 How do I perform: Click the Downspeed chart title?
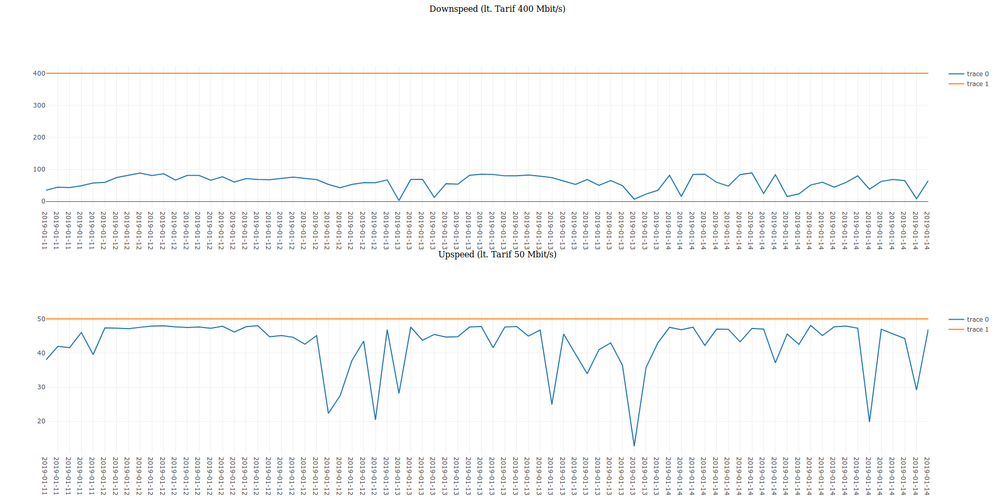[498, 9]
